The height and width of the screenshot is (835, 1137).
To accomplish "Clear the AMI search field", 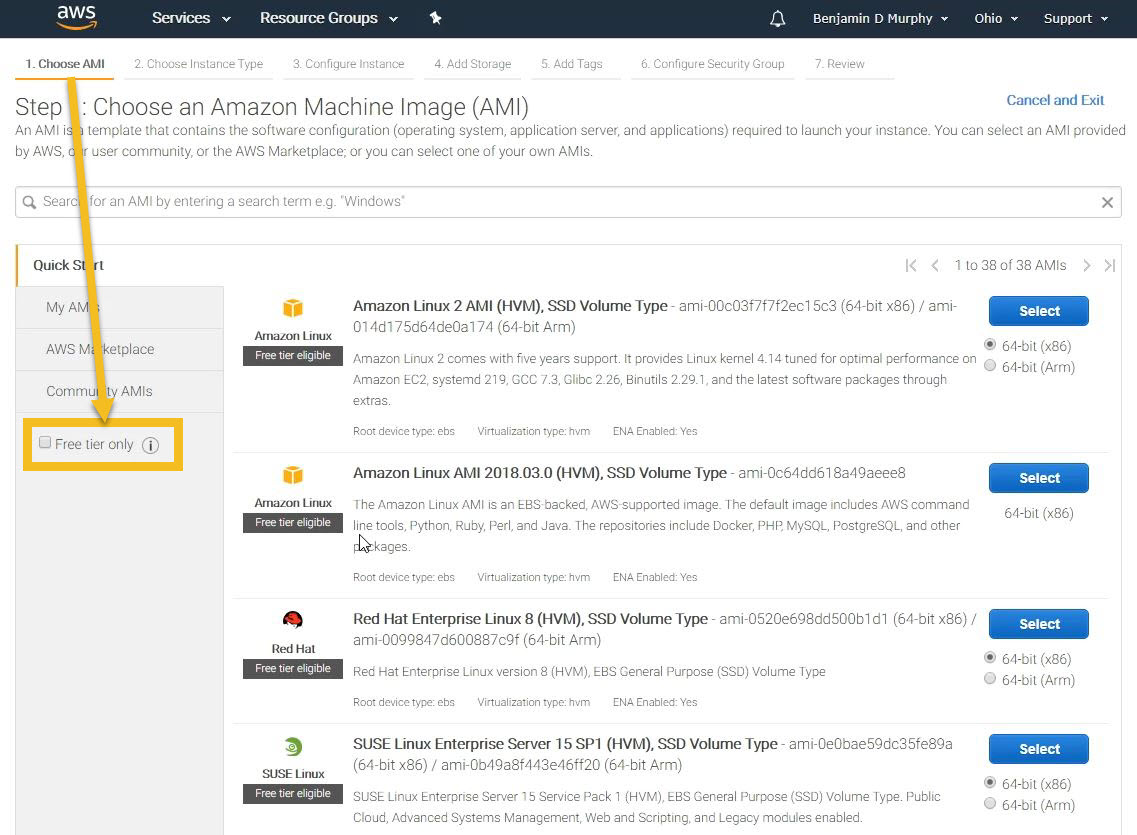I will click(x=1107, y=202).
